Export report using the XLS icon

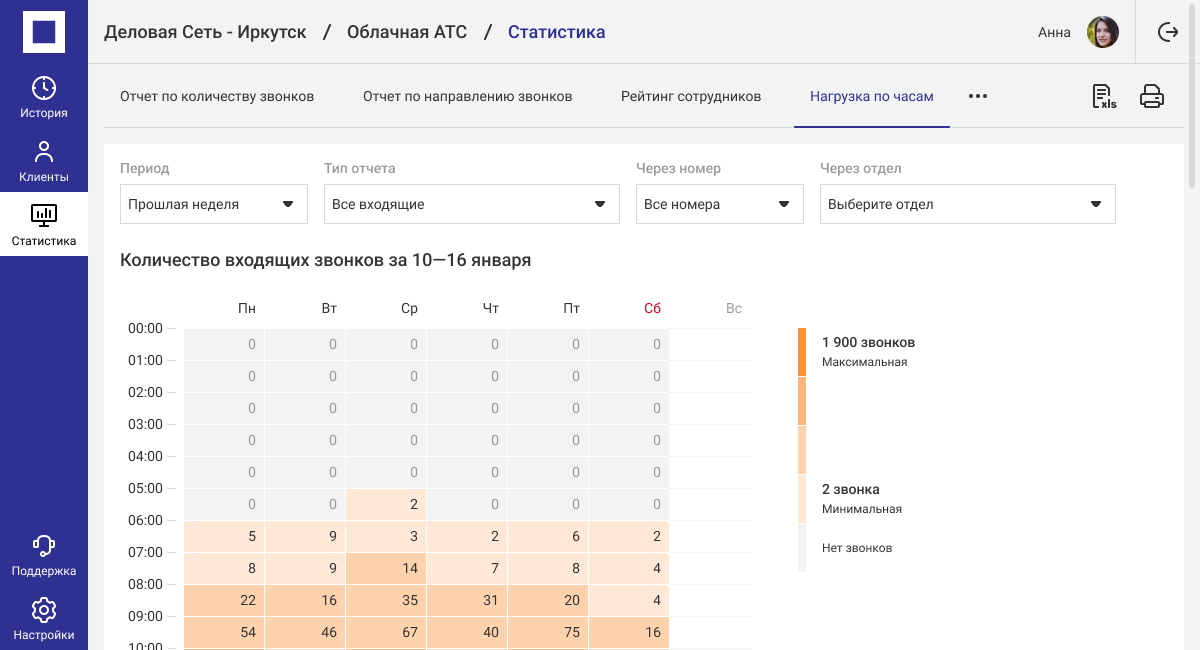tap(1104, 96)
